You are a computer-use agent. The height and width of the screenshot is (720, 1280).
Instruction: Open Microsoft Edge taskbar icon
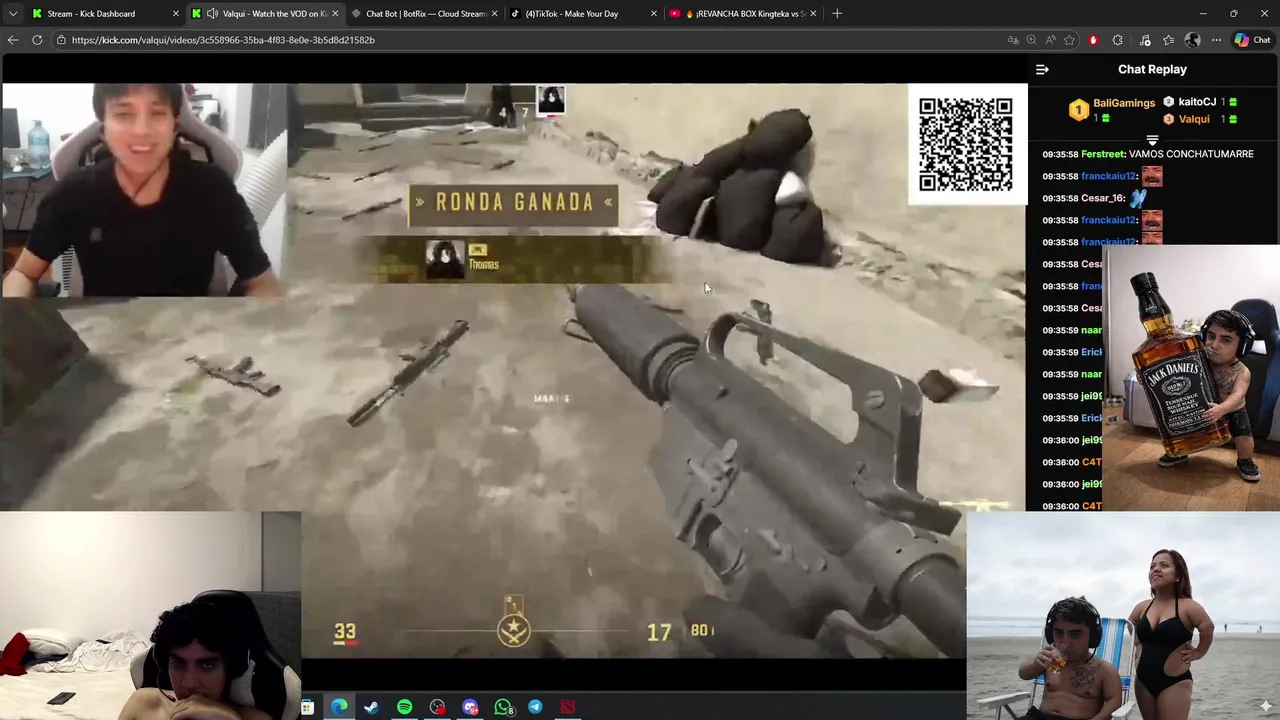coord(339,707)
